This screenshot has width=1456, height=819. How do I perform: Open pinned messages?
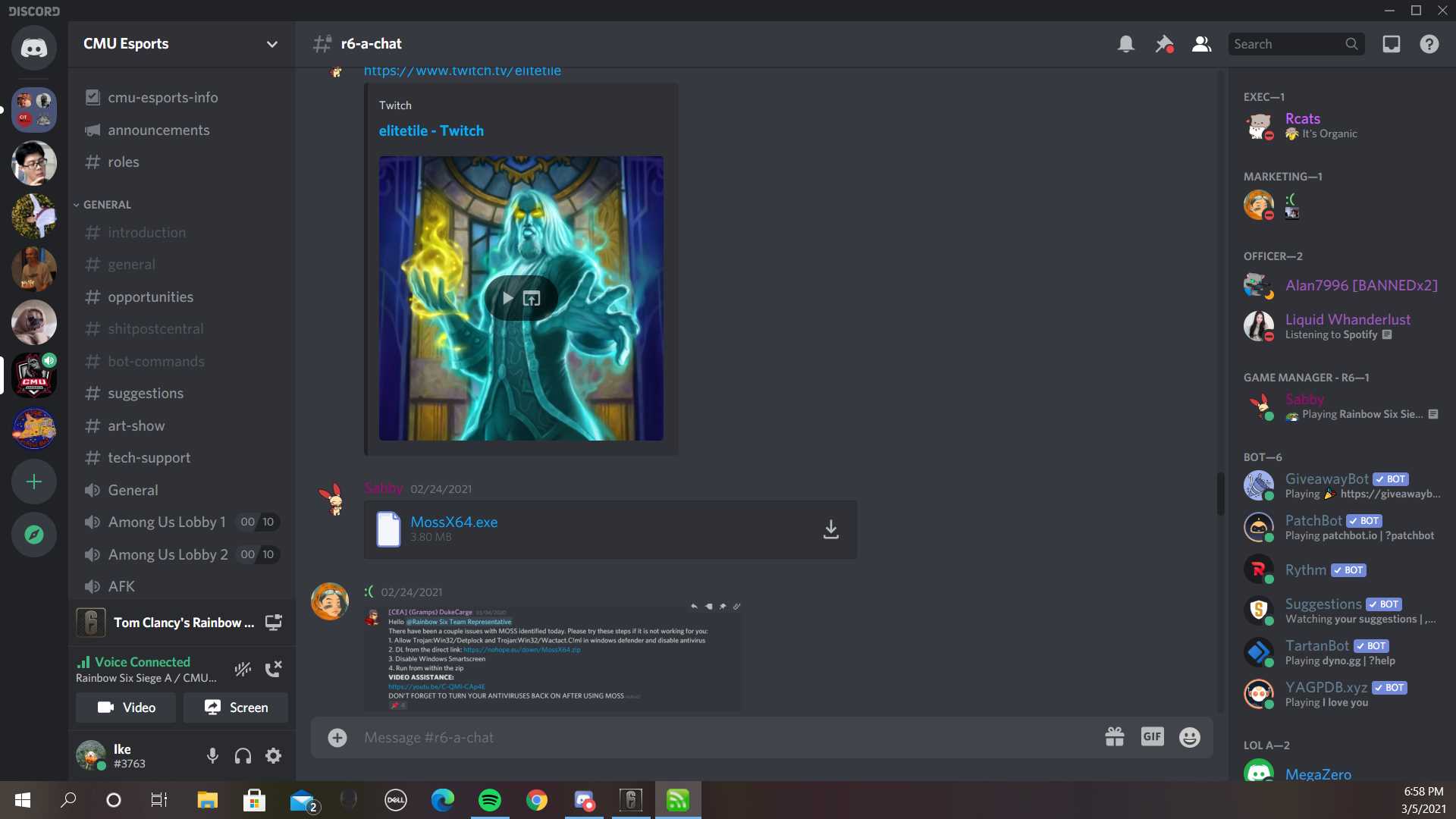tap(1163, 44)
